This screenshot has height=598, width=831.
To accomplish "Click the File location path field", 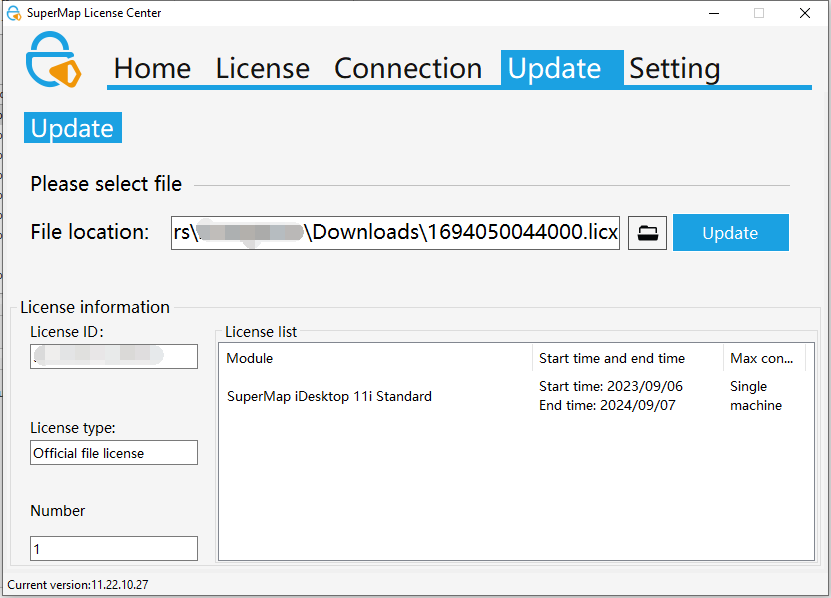I will tap(395, 233).
